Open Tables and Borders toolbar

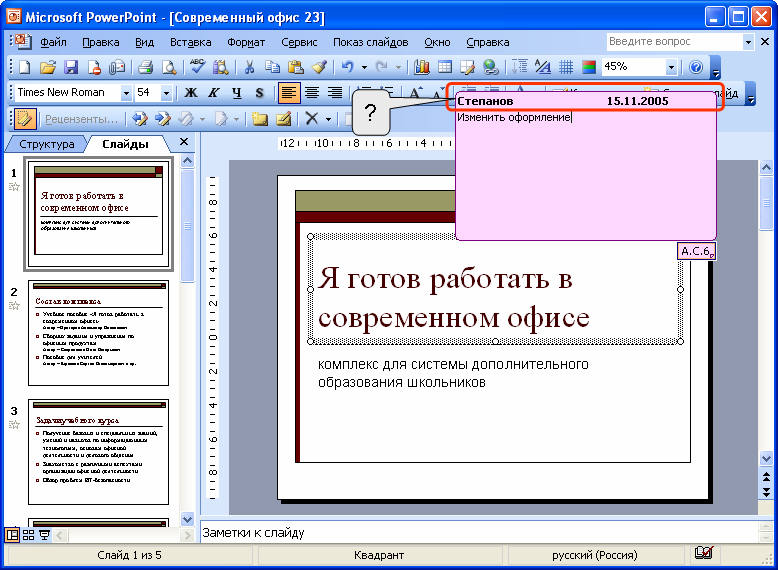click(467, 67)
